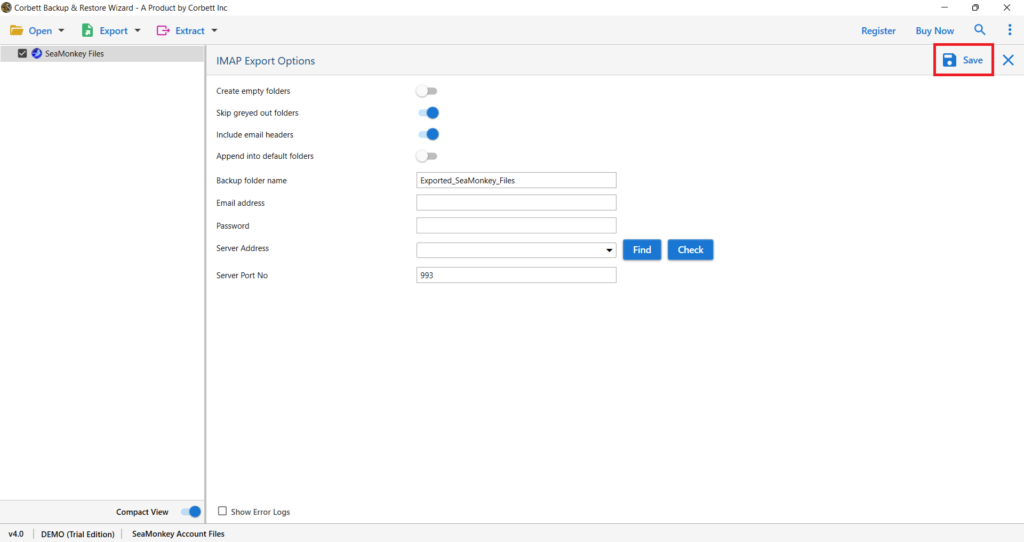The image size is (1024, 542).
Task: Click the Open menu label
Action: (x=40, y=31)
